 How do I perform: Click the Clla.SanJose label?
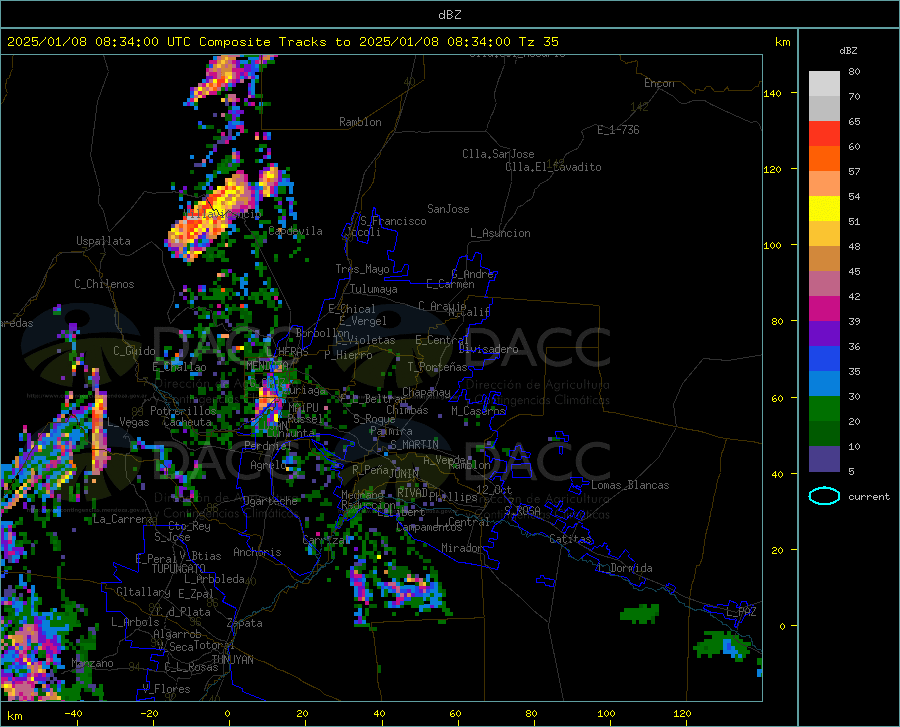[498, 154]
